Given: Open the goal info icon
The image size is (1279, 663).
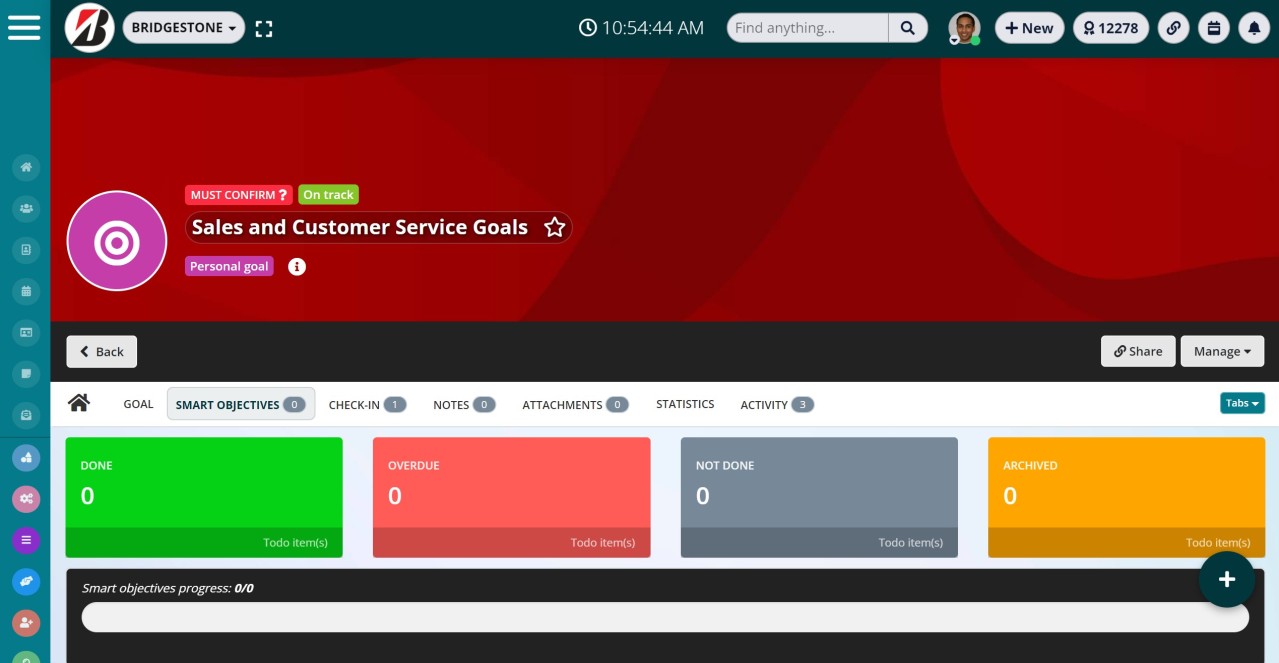Looking at the screenshot, I should [297, 267].
